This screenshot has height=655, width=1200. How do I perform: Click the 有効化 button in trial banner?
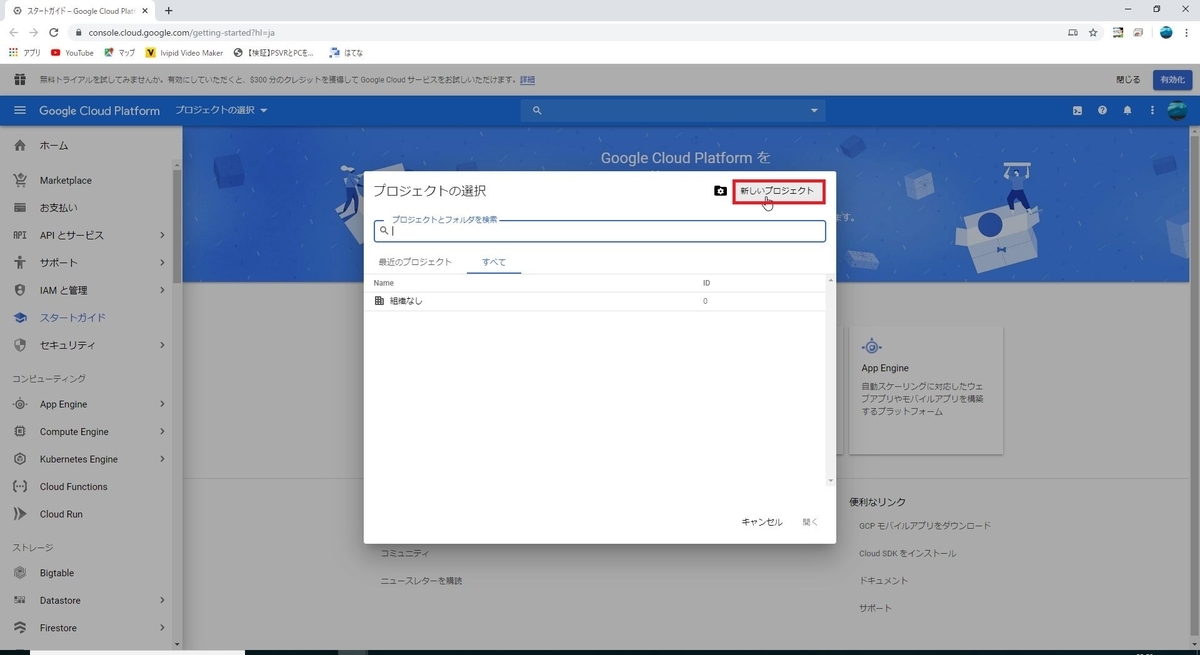pyautogui.click(x=1173, y=79)
